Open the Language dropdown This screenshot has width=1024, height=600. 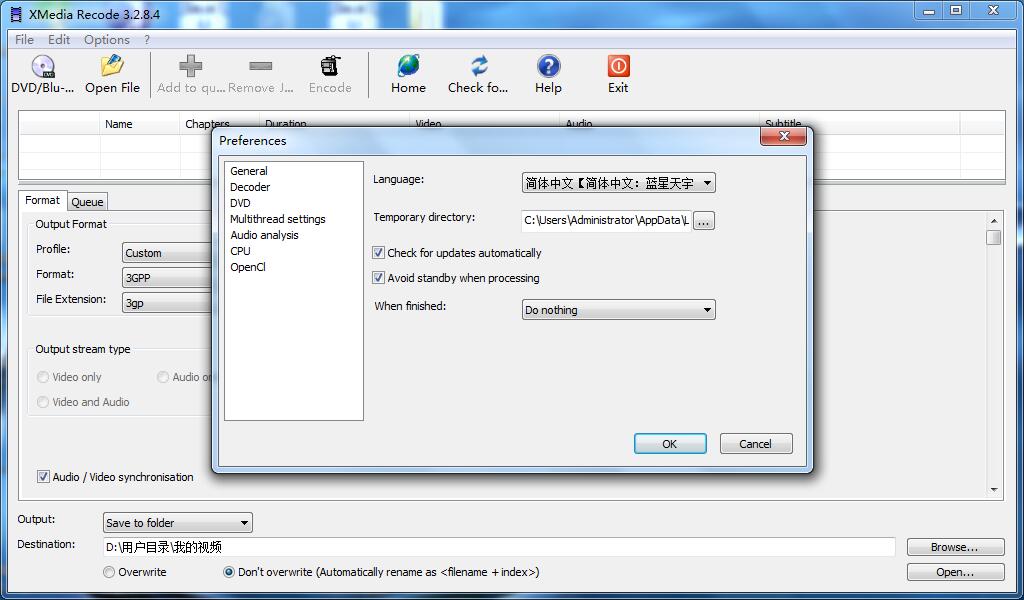618,183
